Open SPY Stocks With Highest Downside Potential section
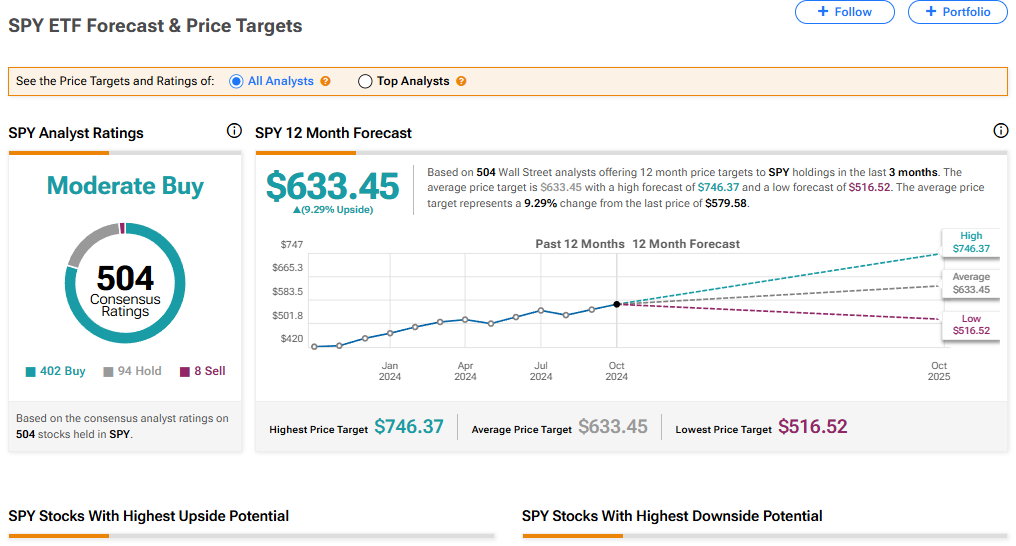1016x546 pixels. (672, 516)
